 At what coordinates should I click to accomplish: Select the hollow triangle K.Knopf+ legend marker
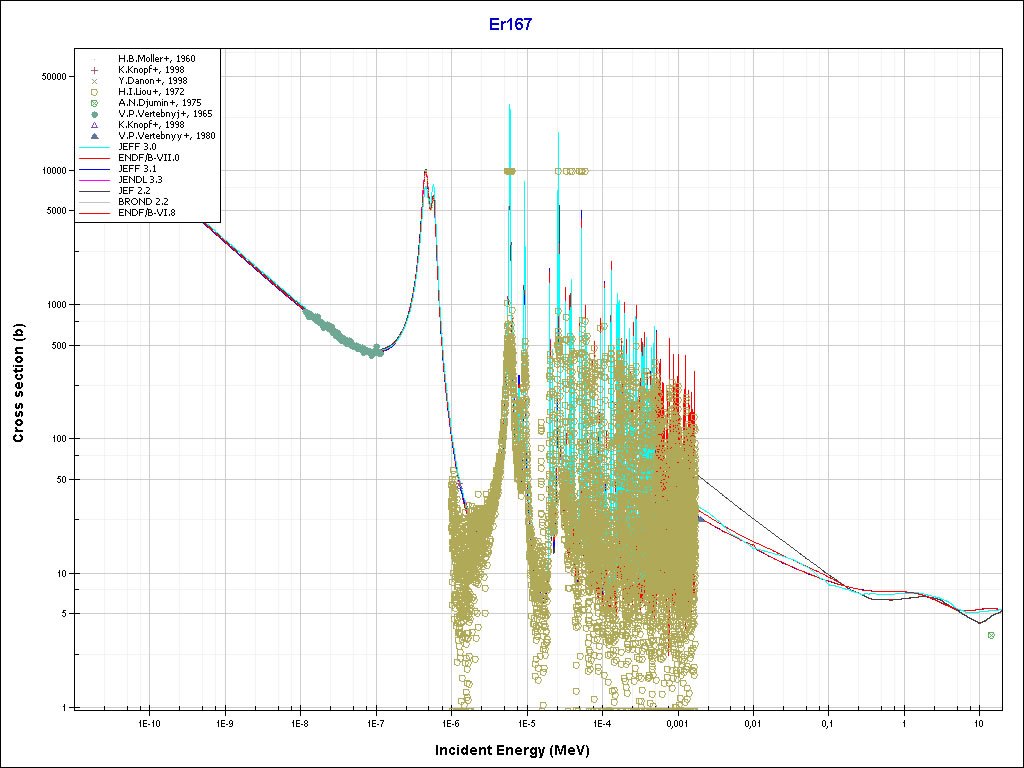click(94, 125)
